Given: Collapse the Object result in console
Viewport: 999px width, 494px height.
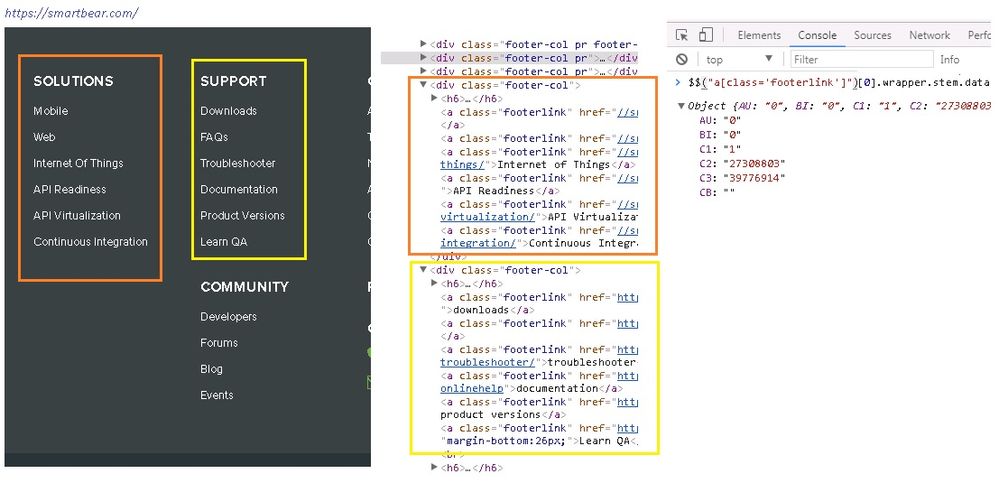Looking at the screenshot, I should click(x=682, y=106).
